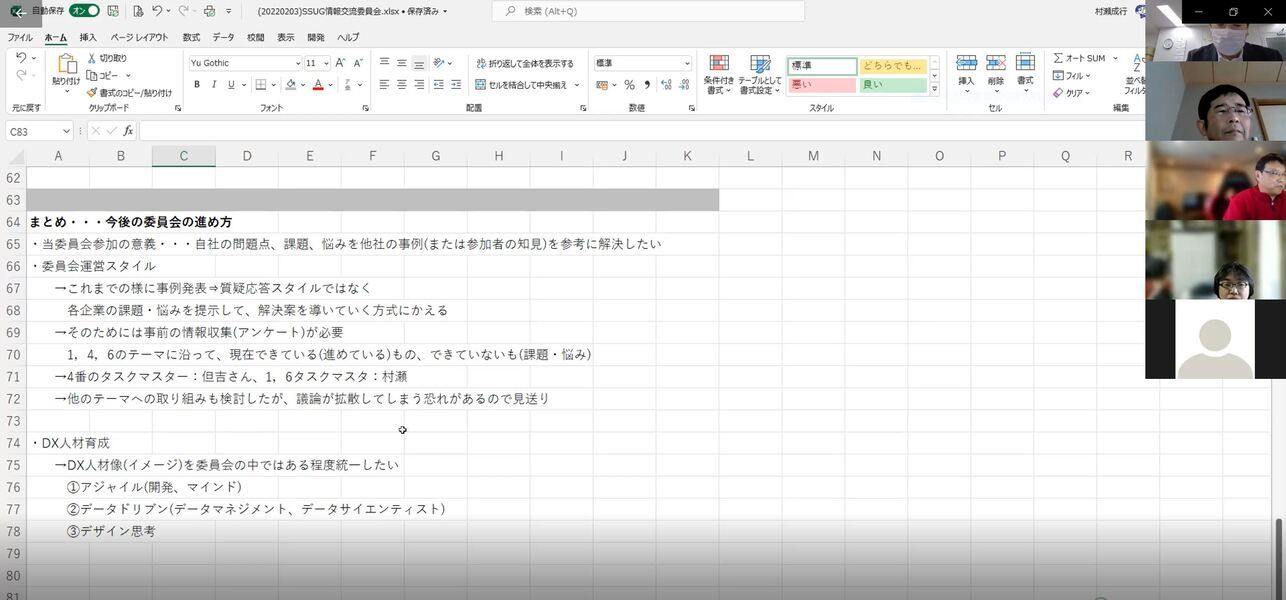
Task: Click the Save icon in the title bar
Action: point(112,11)
